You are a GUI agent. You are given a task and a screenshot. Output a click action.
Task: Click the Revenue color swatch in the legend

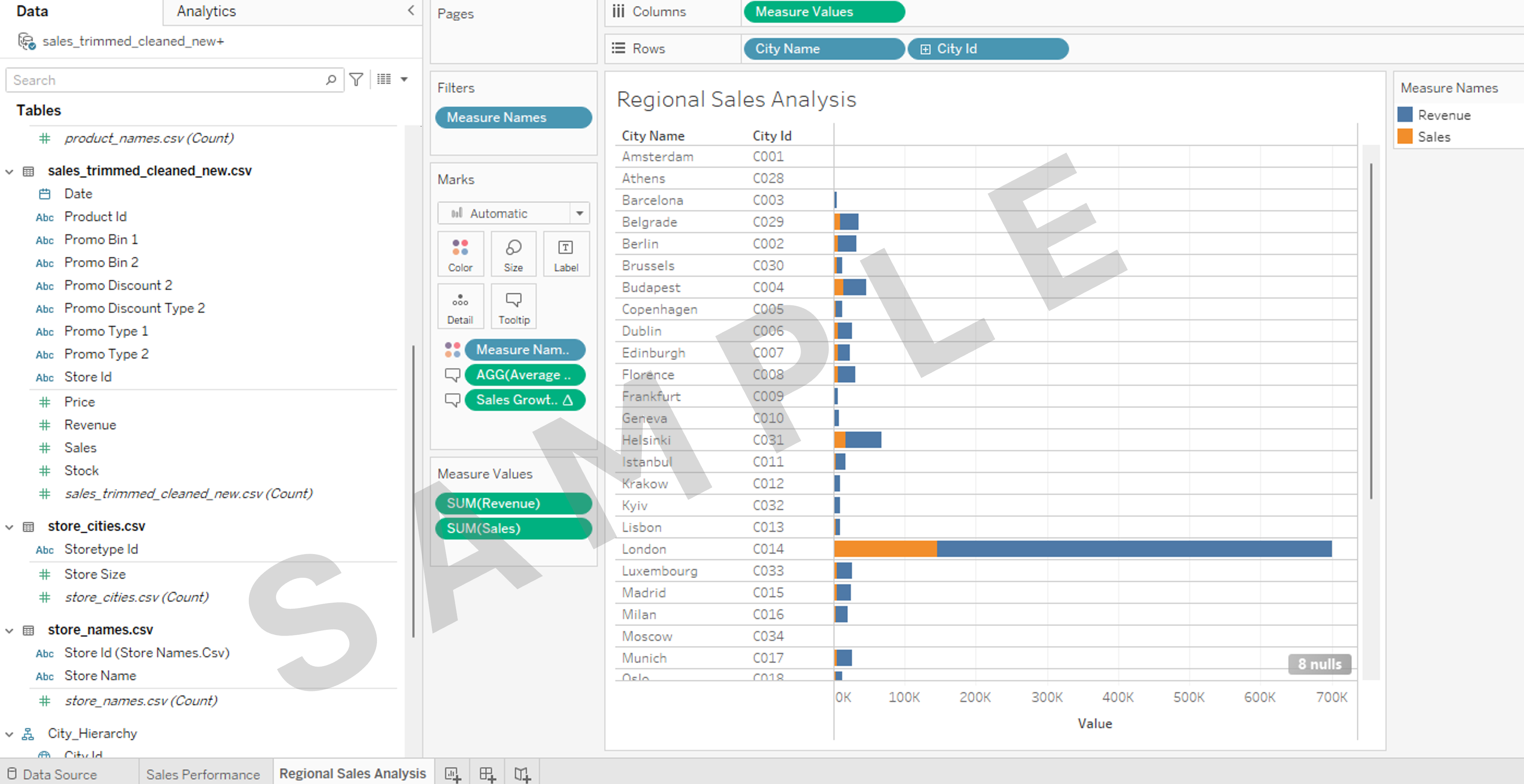pyautogui.click(x=1406, y=115)
